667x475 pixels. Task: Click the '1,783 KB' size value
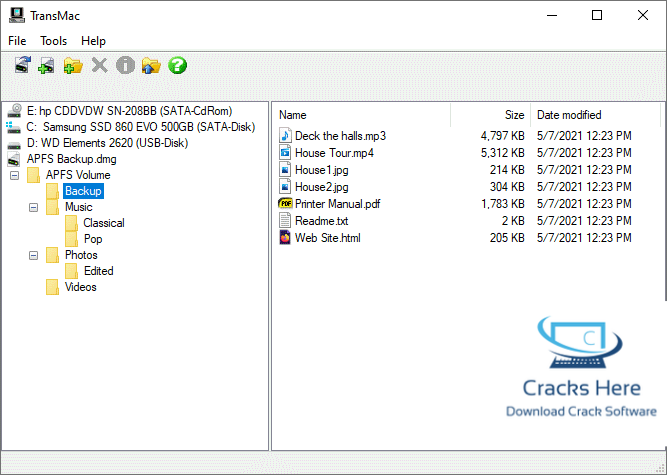[x=502, y=204]
